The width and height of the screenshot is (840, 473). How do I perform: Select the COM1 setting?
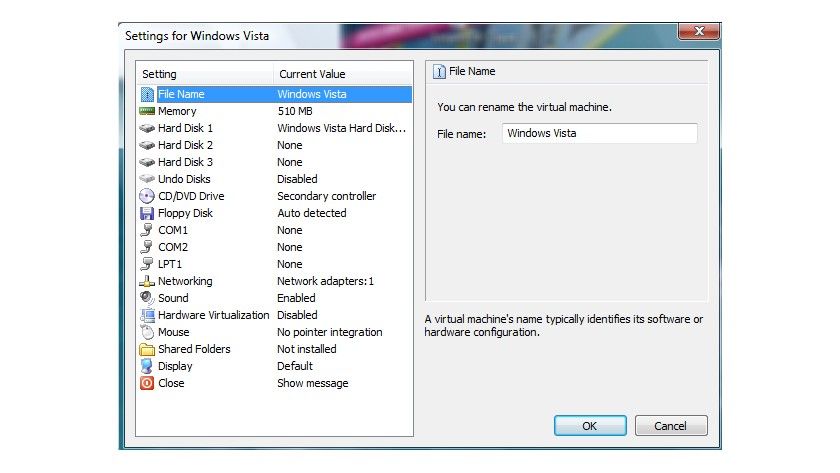[173, 230]
